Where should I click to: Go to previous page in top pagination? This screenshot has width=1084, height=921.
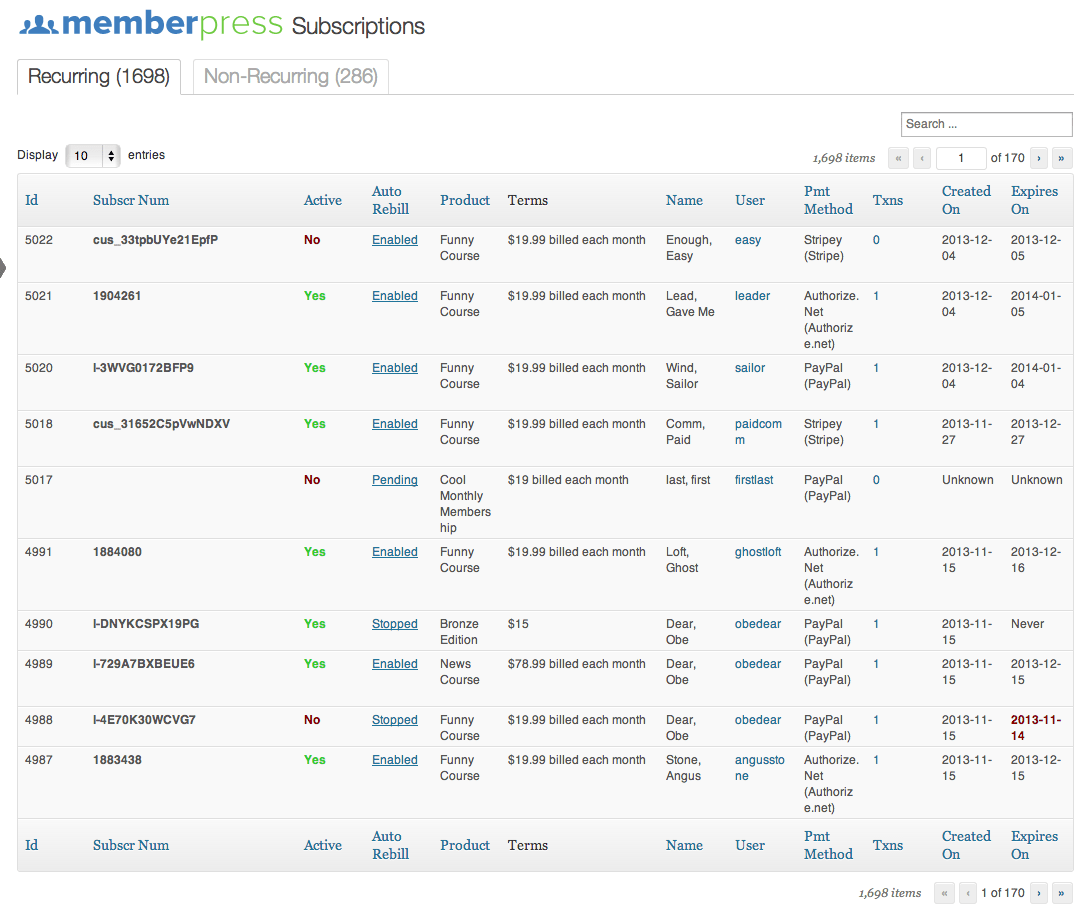point(922,158)
